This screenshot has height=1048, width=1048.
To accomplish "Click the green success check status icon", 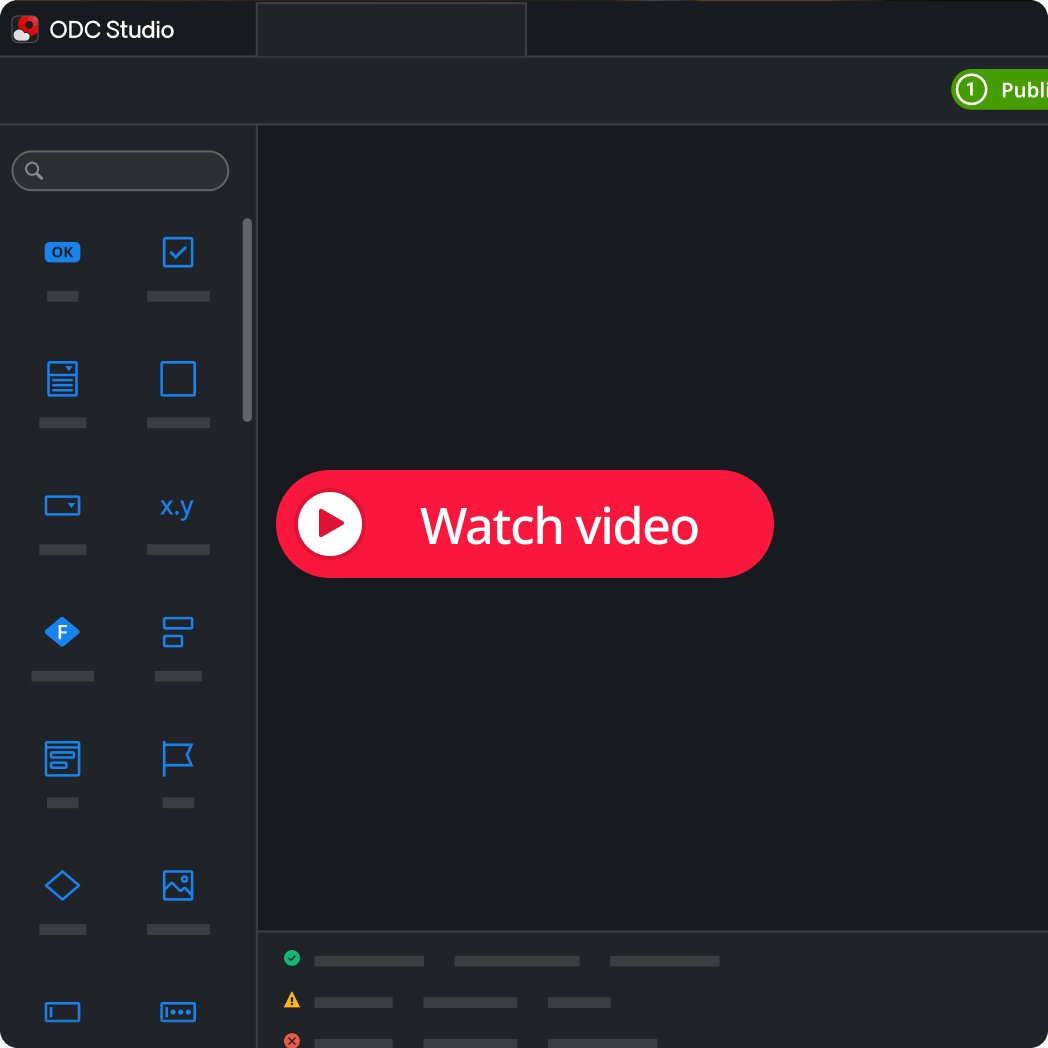I will click(x=292, y=958).
